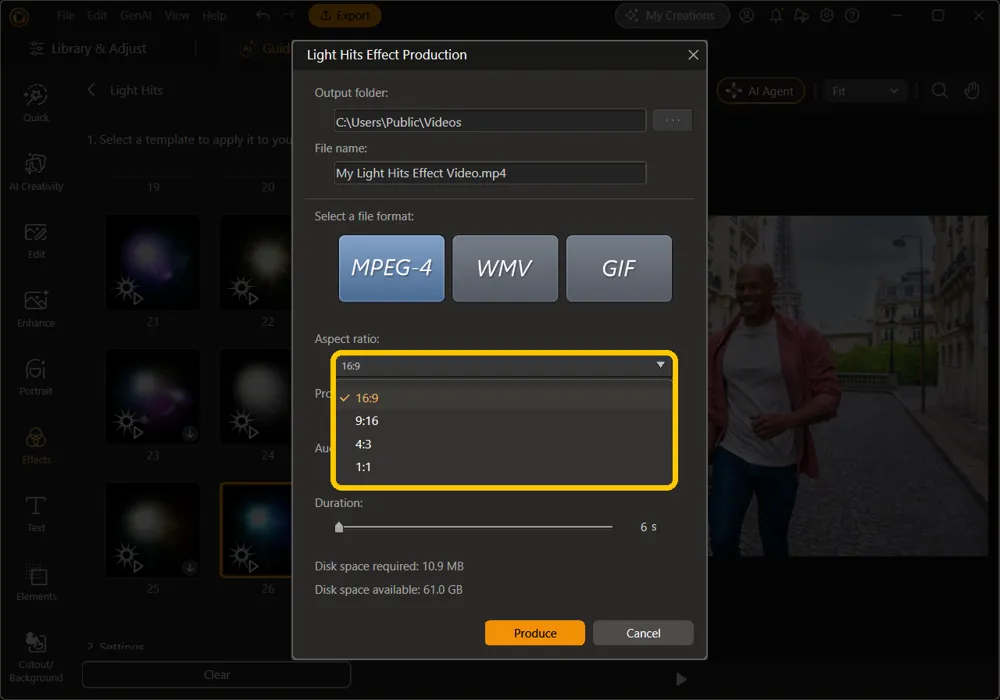Open the share icon next to bell
Viewport: 1000px width, 700px height.
point(801,15)
